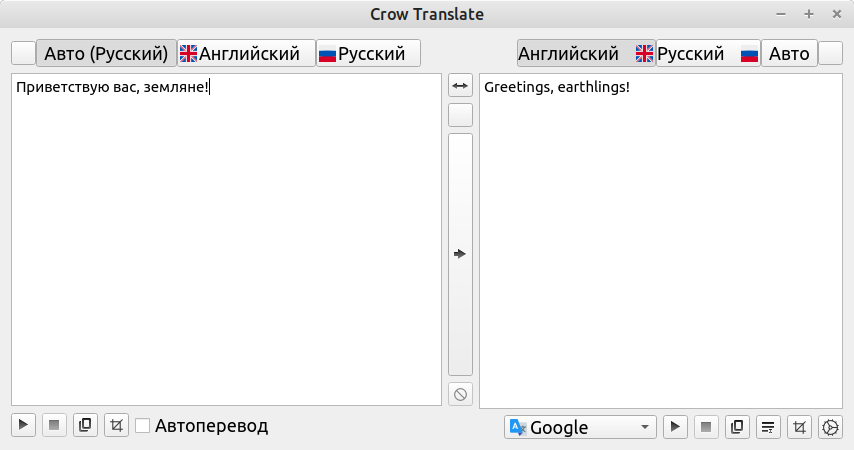Copy the source text to clipboard
The height and width of the screenshot is (450, 854).
click(85, 425)
